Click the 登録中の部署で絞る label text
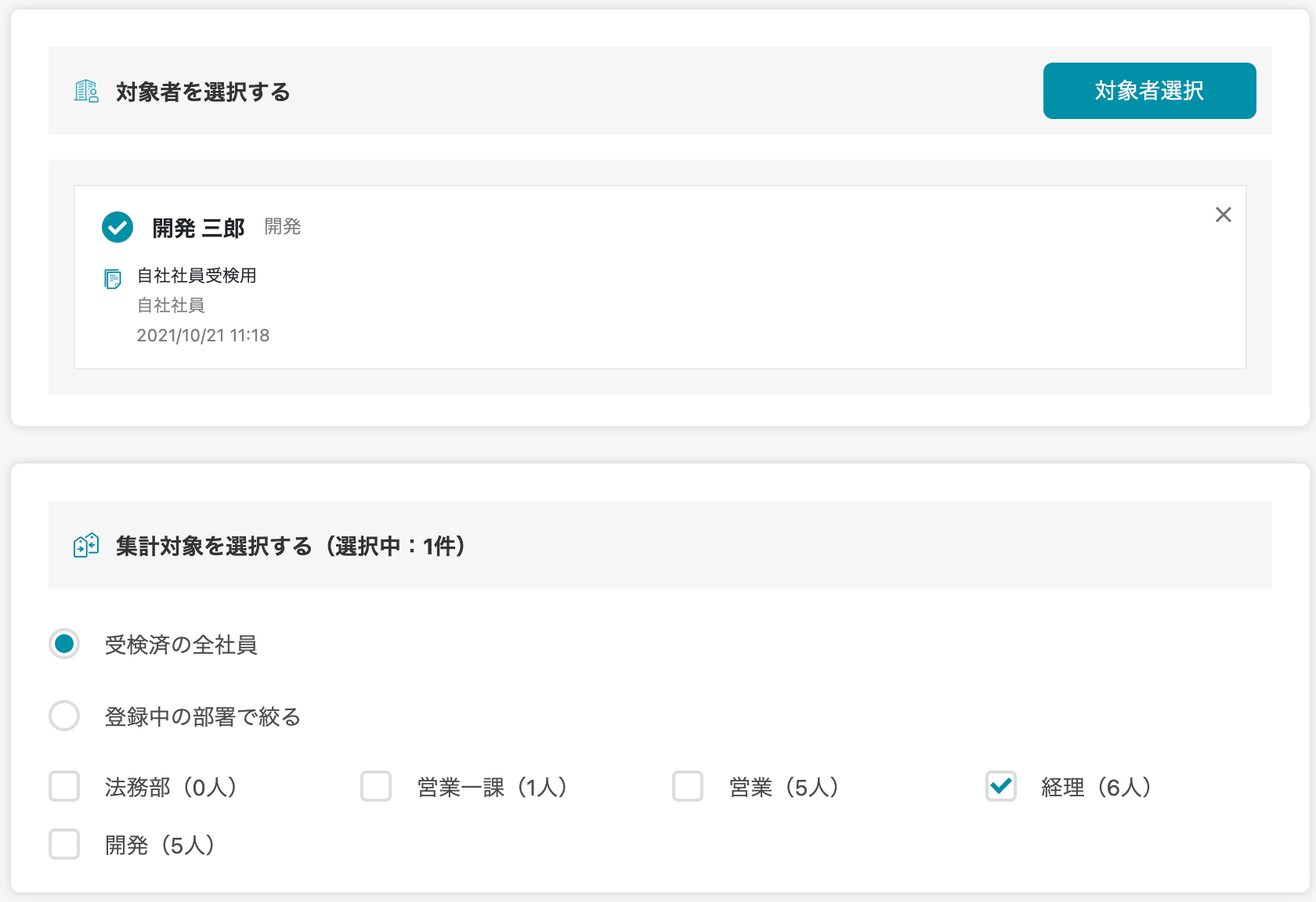Screen dimensions: 1316x902 (203, 716)
